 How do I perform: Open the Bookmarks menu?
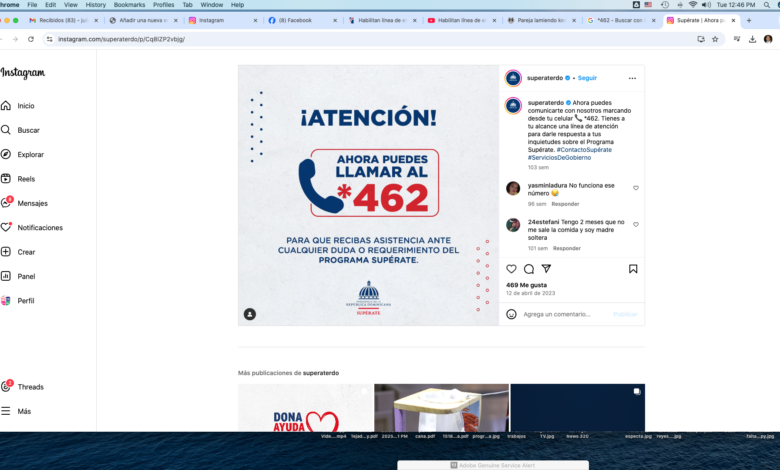[129, 4]
